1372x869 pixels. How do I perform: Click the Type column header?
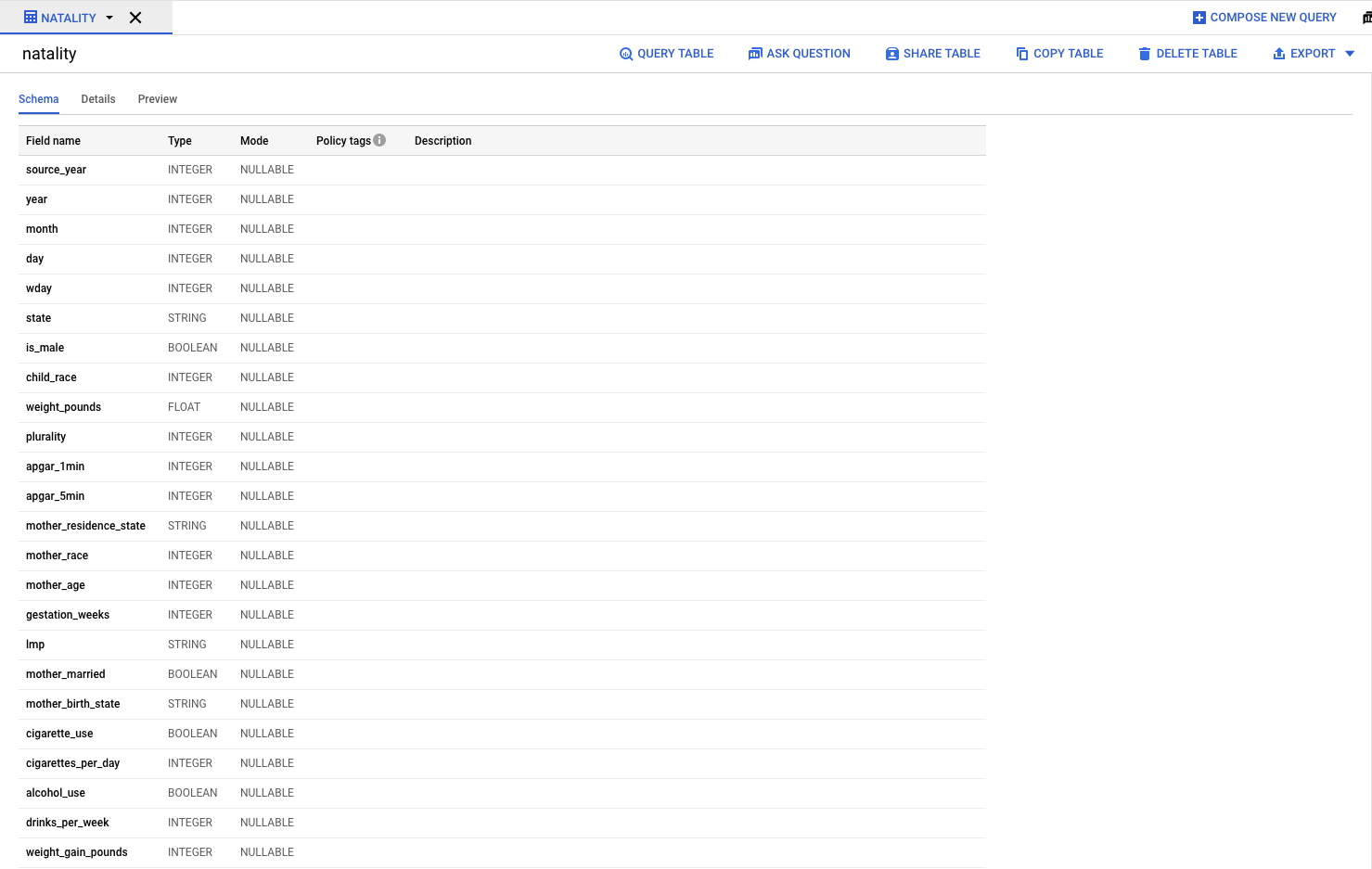pyautogui.click(x=180, y=141)
